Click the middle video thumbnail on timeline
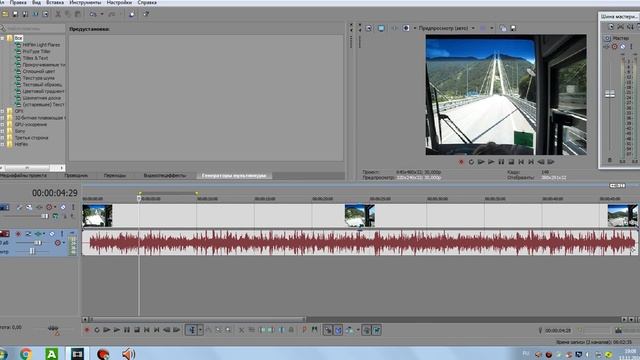Viewport: 640px width, 360px height. 360,216
